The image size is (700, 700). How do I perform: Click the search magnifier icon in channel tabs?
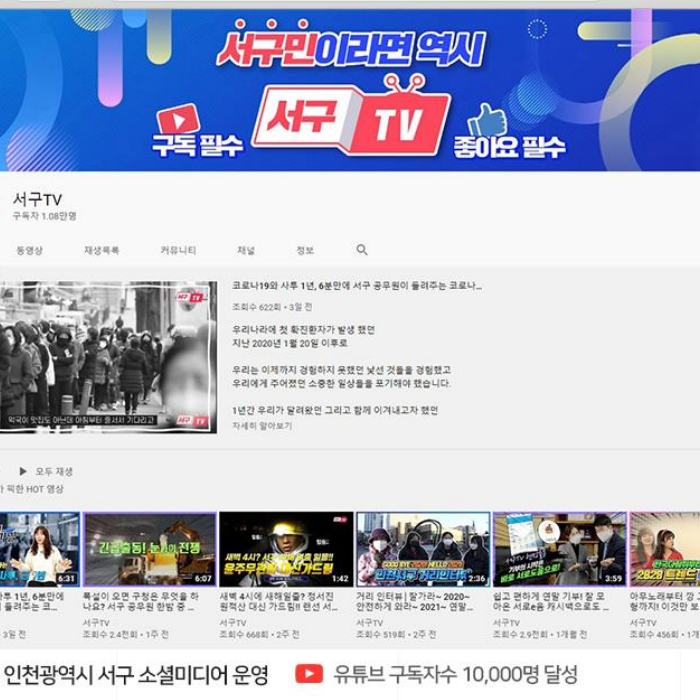pyautogui.click(x=362, y=250)
